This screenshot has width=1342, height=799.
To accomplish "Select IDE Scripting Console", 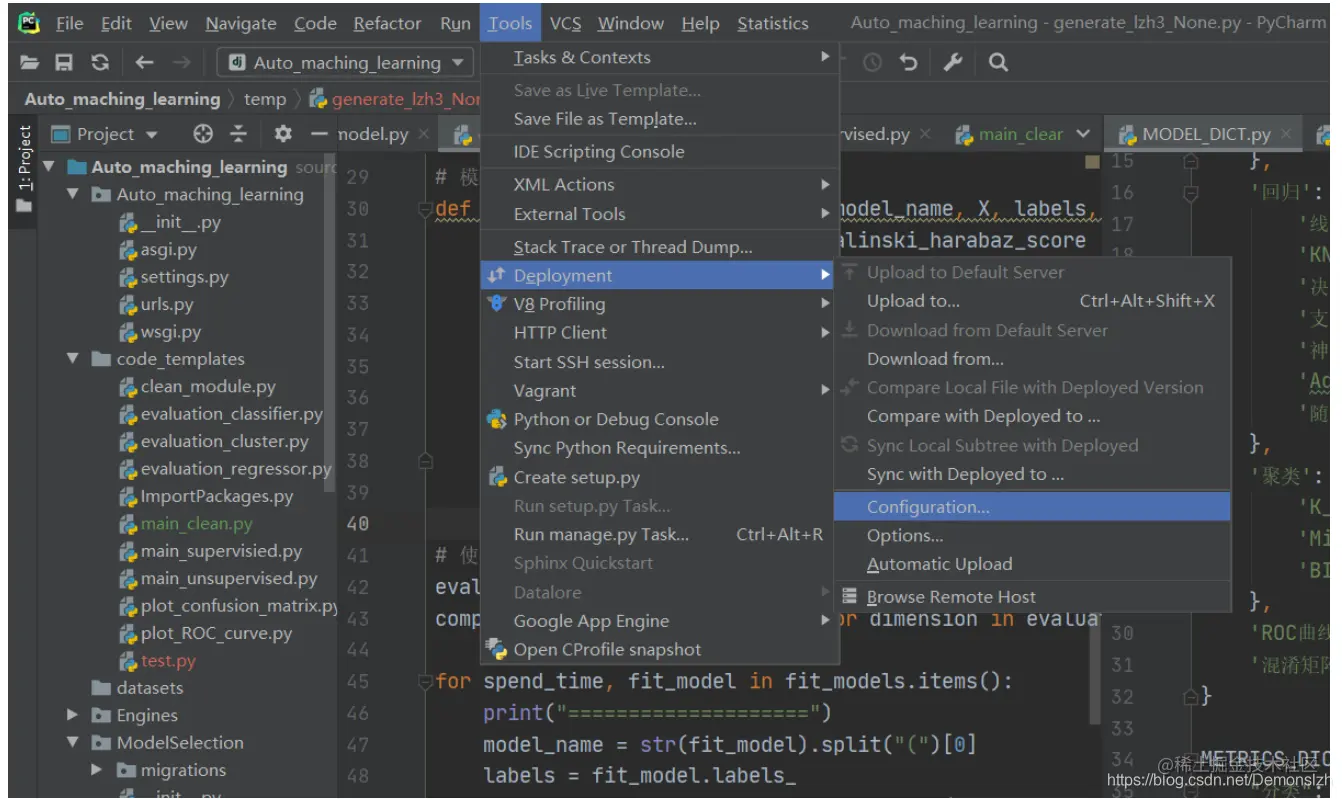I will [659, 152].
